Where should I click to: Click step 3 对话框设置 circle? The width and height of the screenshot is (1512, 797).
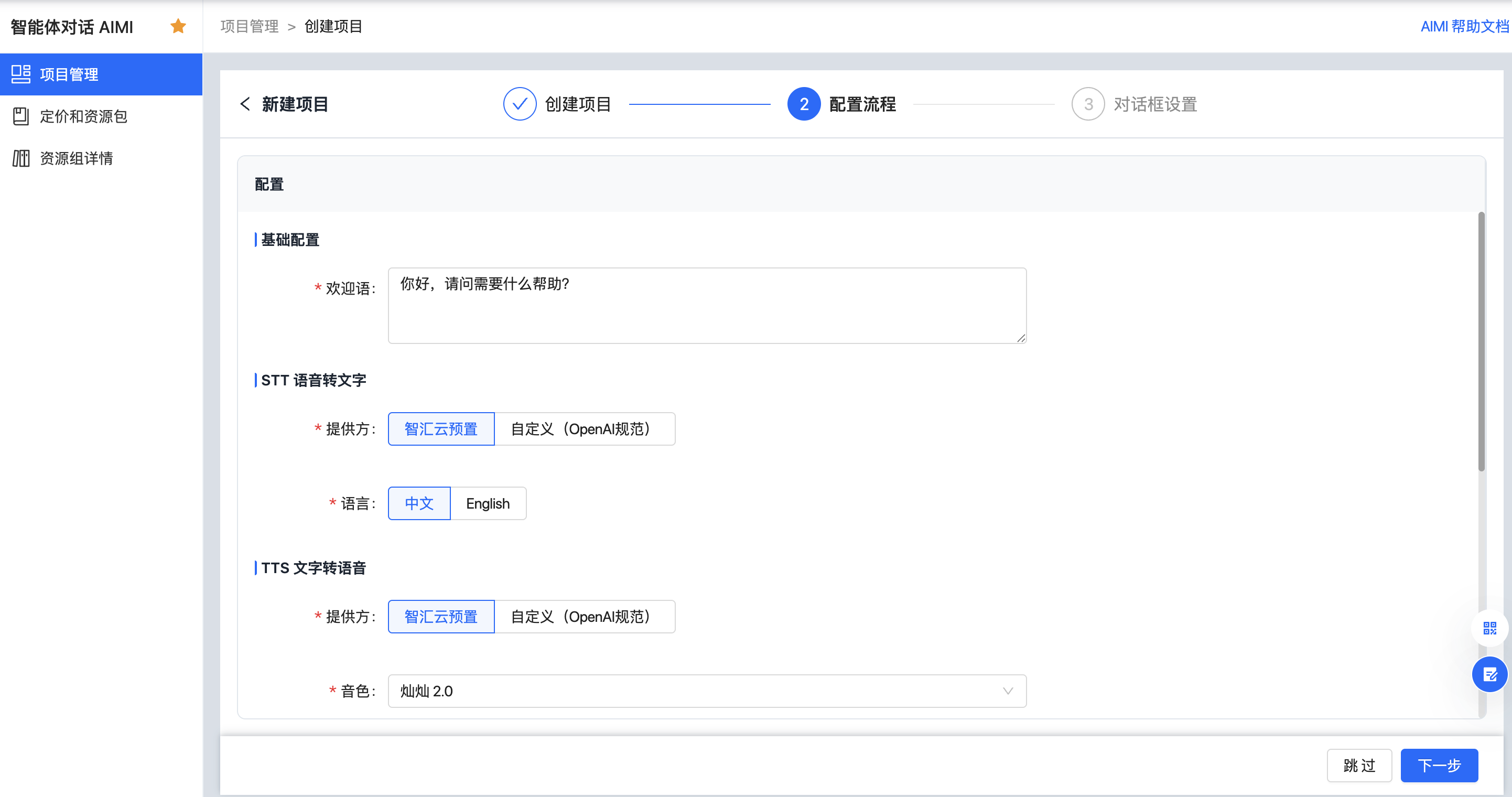click(1088, 104)
